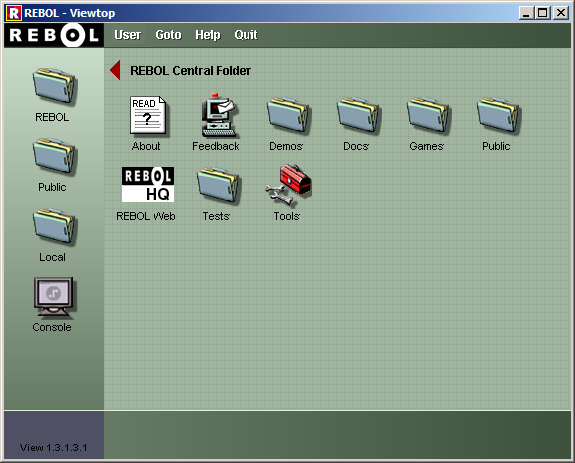The image size is (575, 463).
Task: Click the Feedback label
Action: point(216,146)
